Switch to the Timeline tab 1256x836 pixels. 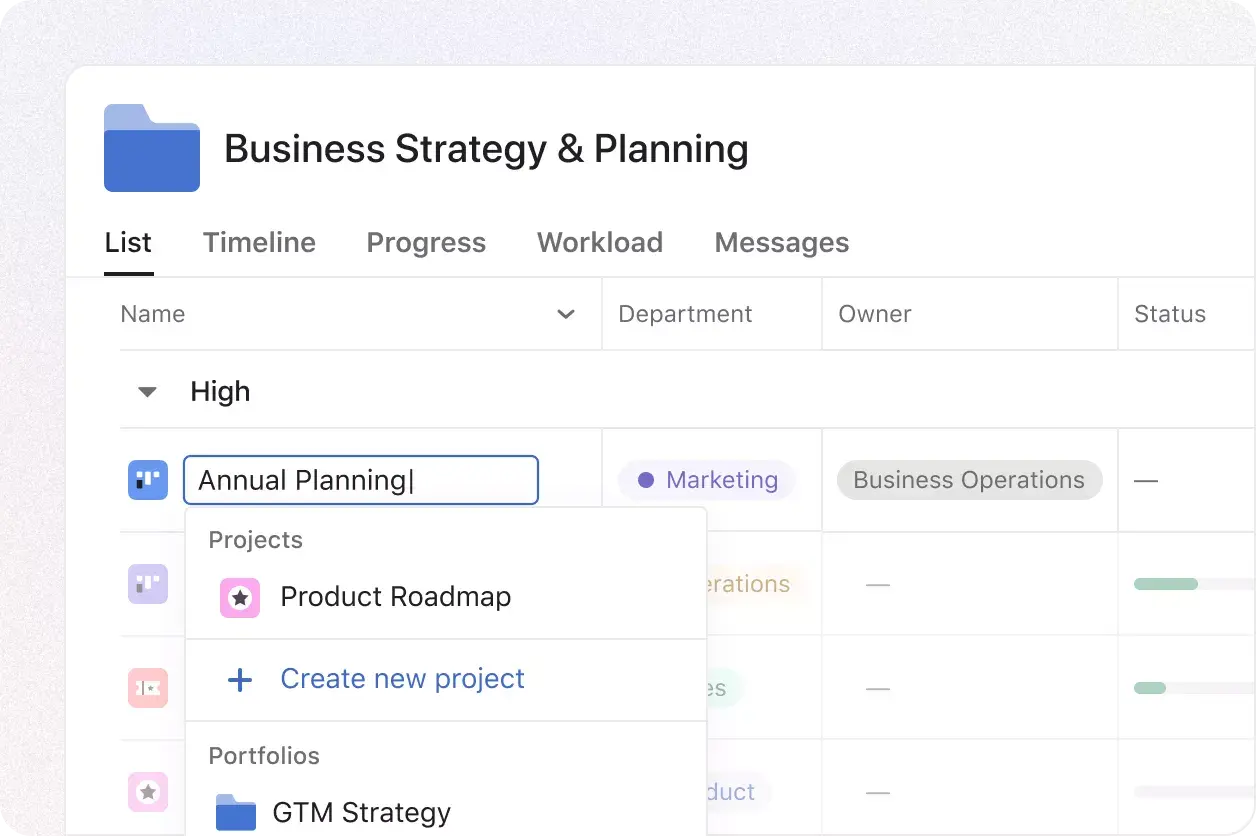pyautogui.click(x=259, y=242)
